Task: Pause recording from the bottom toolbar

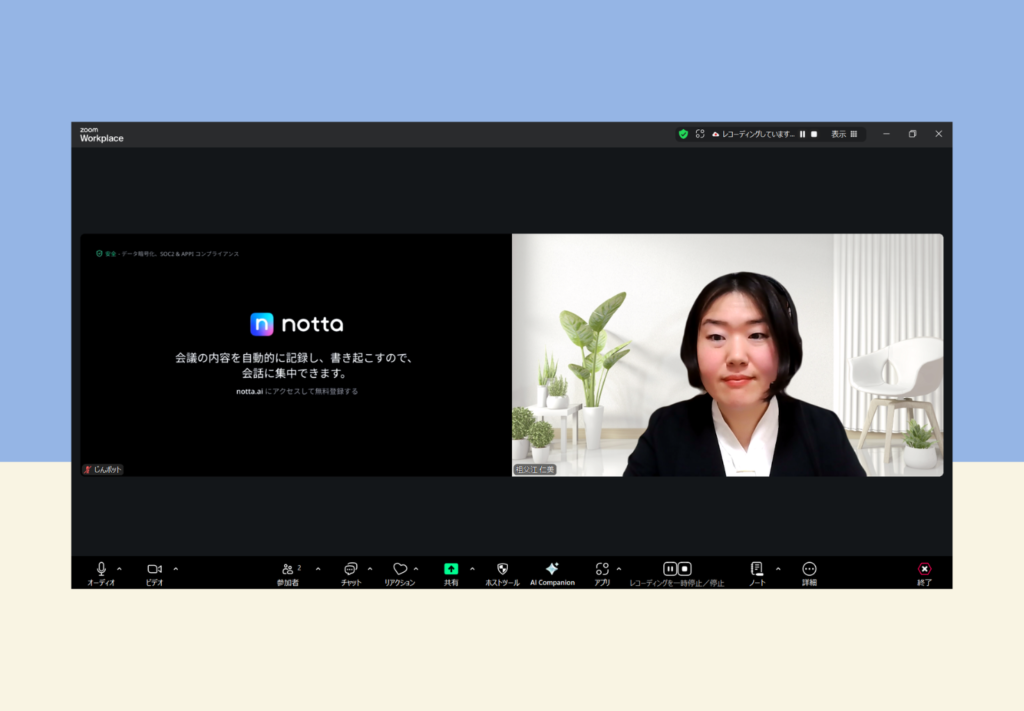Action: [x=670, y=569]
